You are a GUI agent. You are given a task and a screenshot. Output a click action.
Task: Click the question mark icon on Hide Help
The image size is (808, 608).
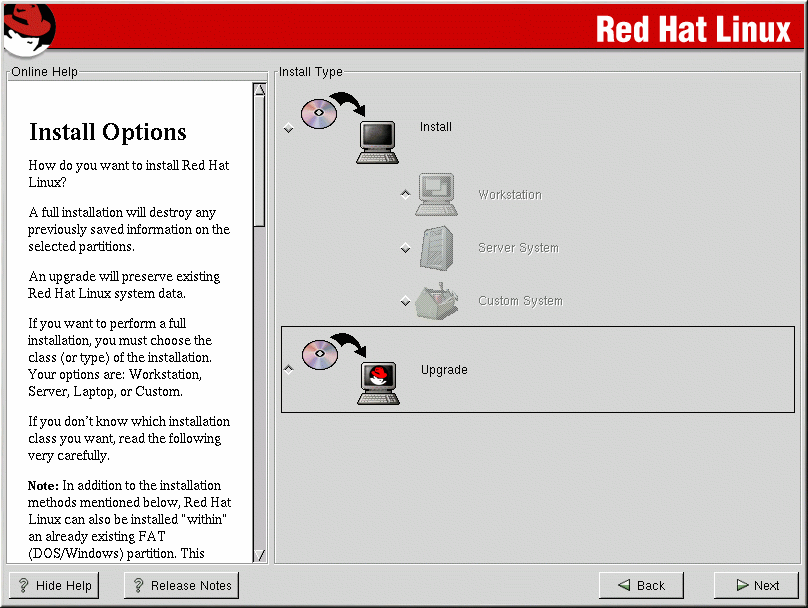[x=24, y=586]
